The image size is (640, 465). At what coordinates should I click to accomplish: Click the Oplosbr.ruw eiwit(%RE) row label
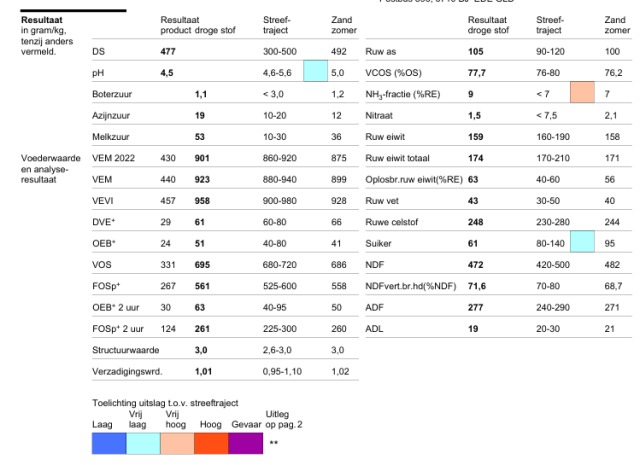[x=414, y=179]
